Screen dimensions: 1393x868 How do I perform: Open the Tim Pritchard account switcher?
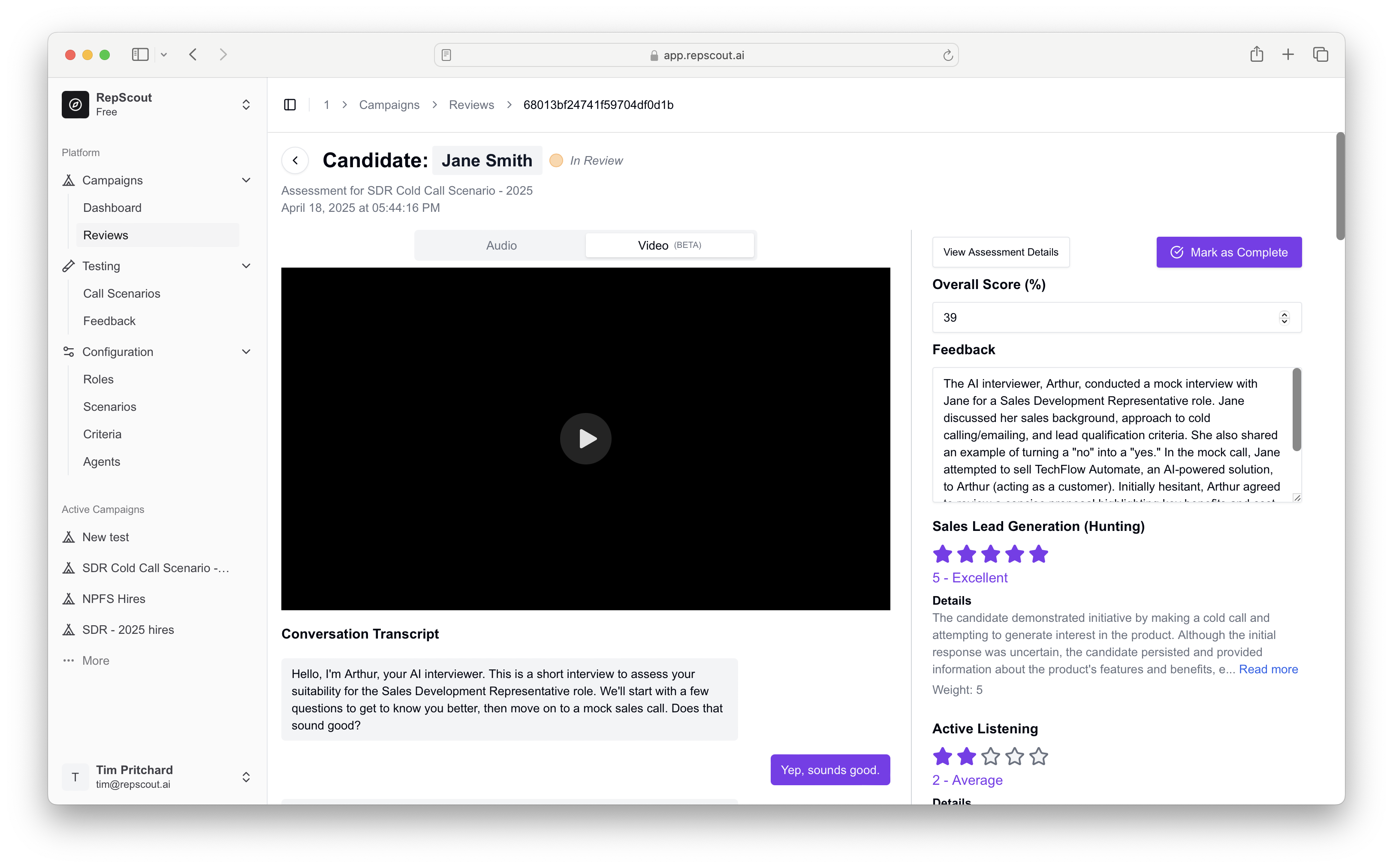(x=246, y=777)
